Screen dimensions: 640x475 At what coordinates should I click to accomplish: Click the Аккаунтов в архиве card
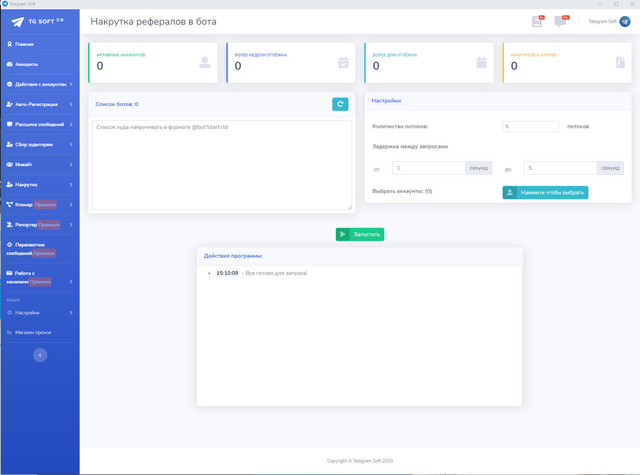click(x=567, y=62)
